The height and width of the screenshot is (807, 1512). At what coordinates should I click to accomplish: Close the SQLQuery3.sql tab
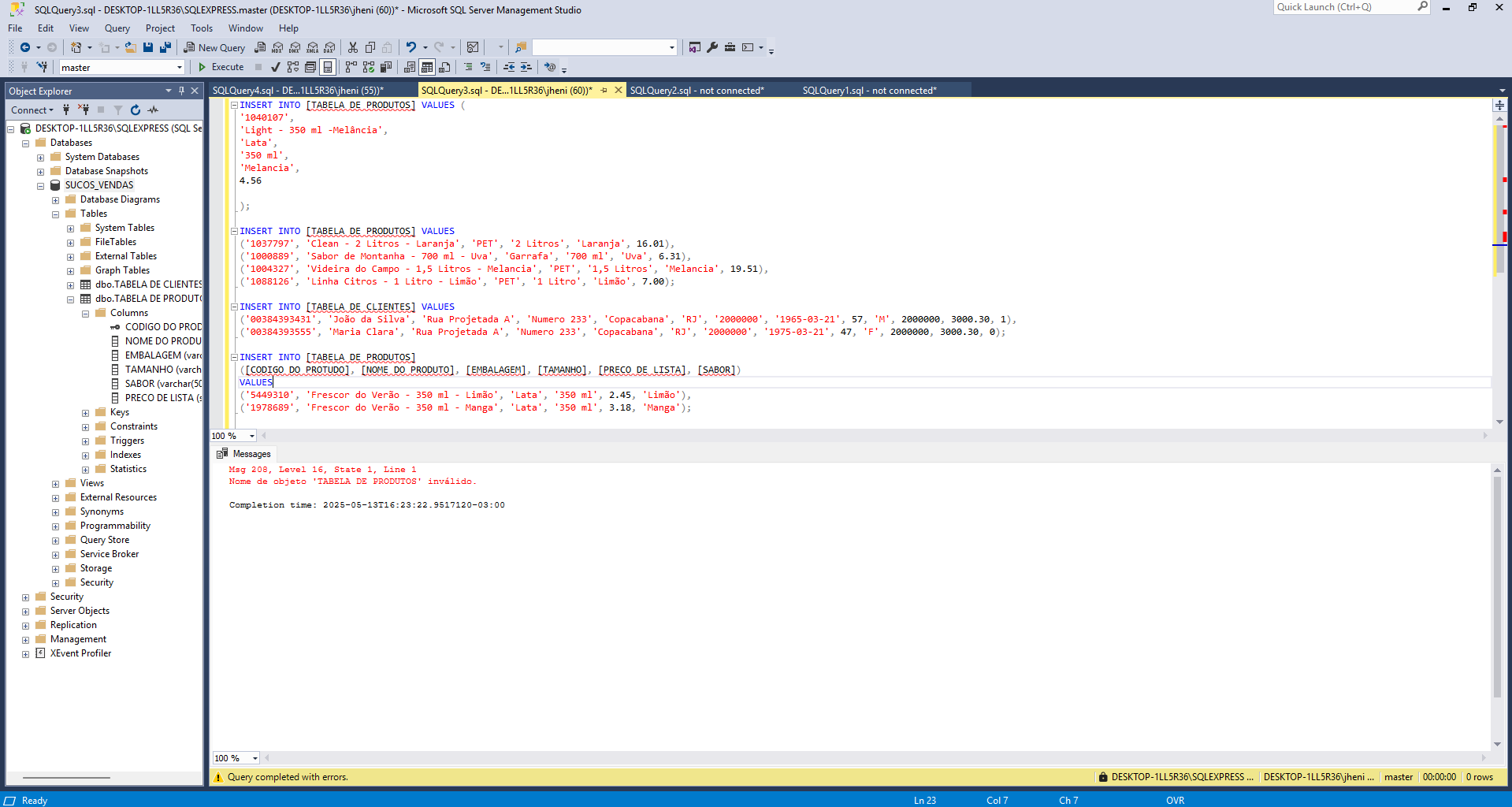[x=619, y=91]
